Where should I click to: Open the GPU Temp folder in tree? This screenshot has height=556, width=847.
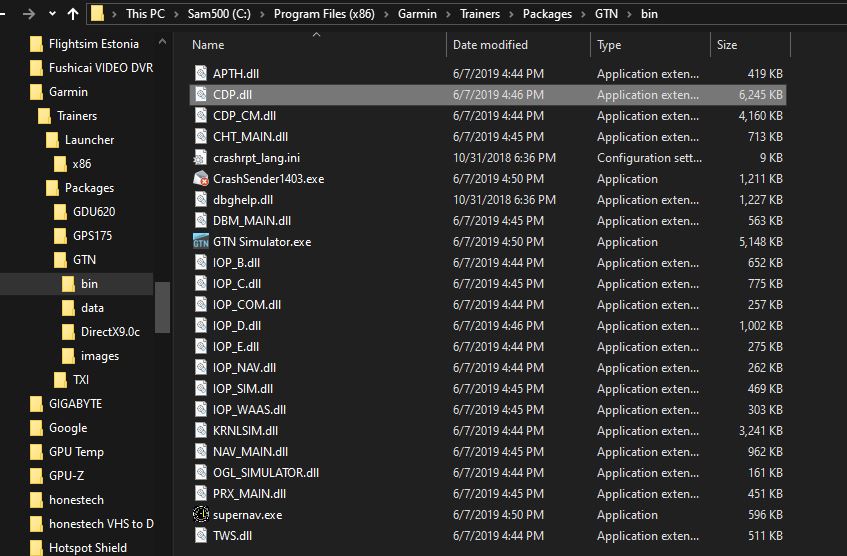pos(76,452)
